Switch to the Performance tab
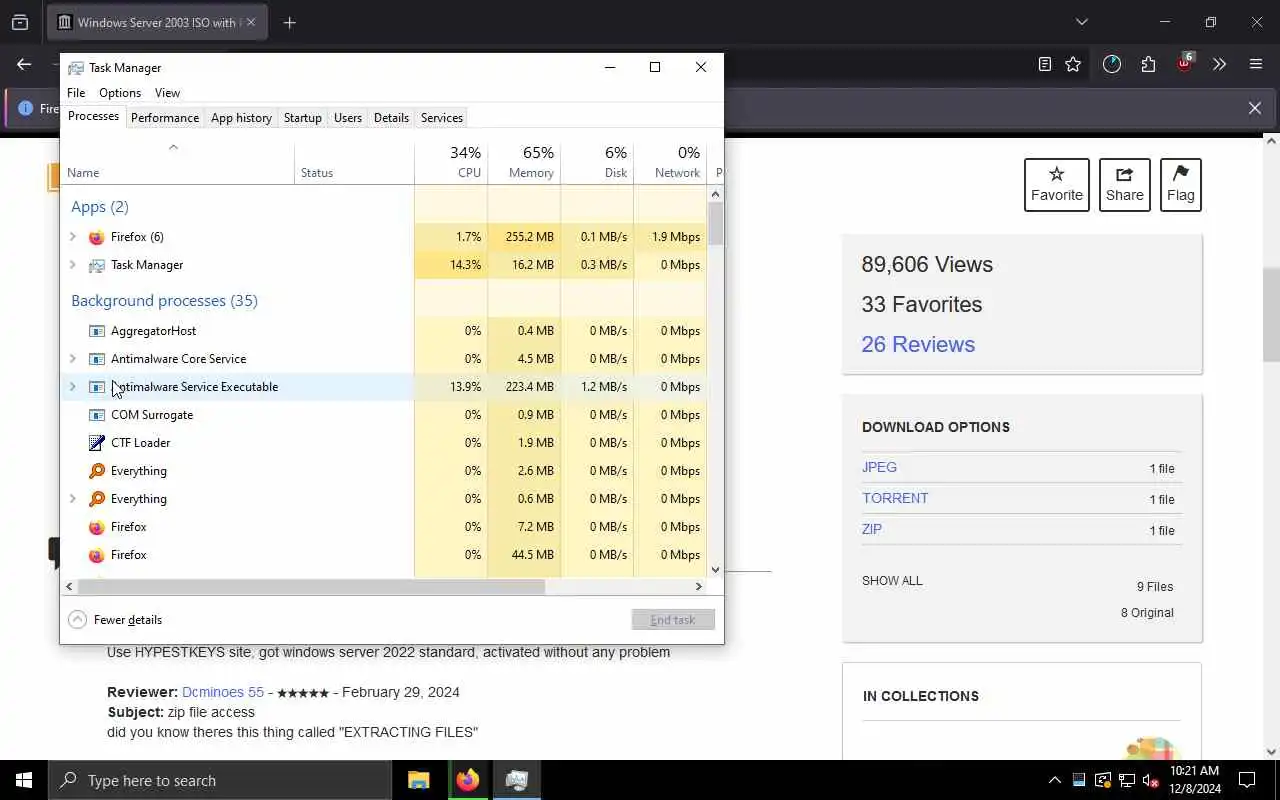1280x800 pixels. (x=165, y=118)
